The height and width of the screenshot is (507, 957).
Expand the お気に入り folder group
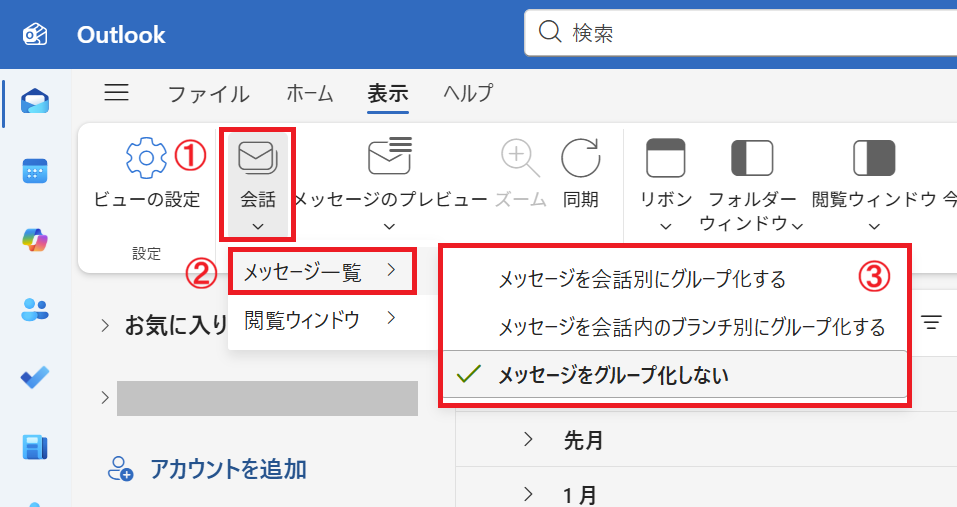pos(105,326)
